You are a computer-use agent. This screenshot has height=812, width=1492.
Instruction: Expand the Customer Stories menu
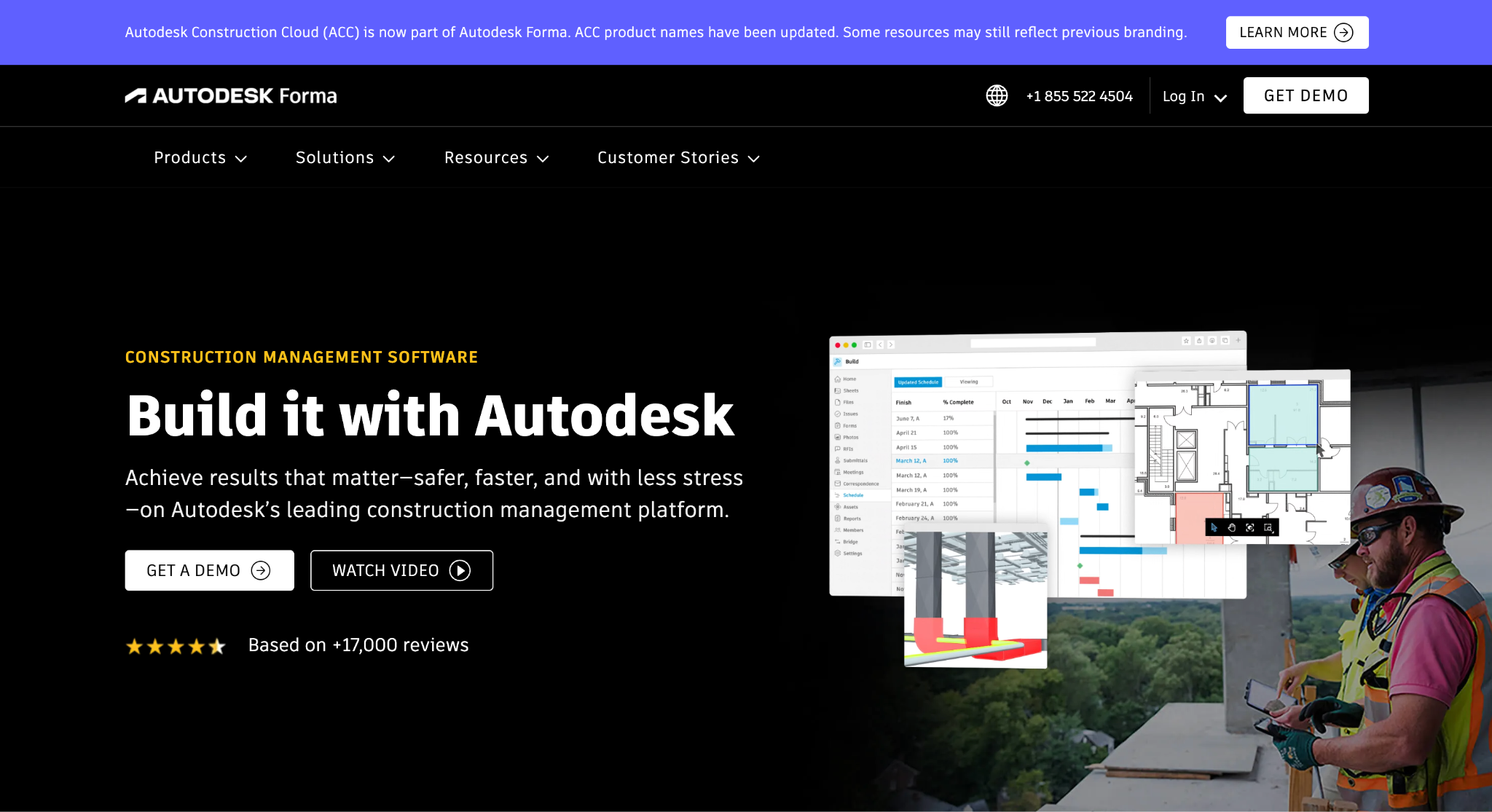(x=679, y=157)
